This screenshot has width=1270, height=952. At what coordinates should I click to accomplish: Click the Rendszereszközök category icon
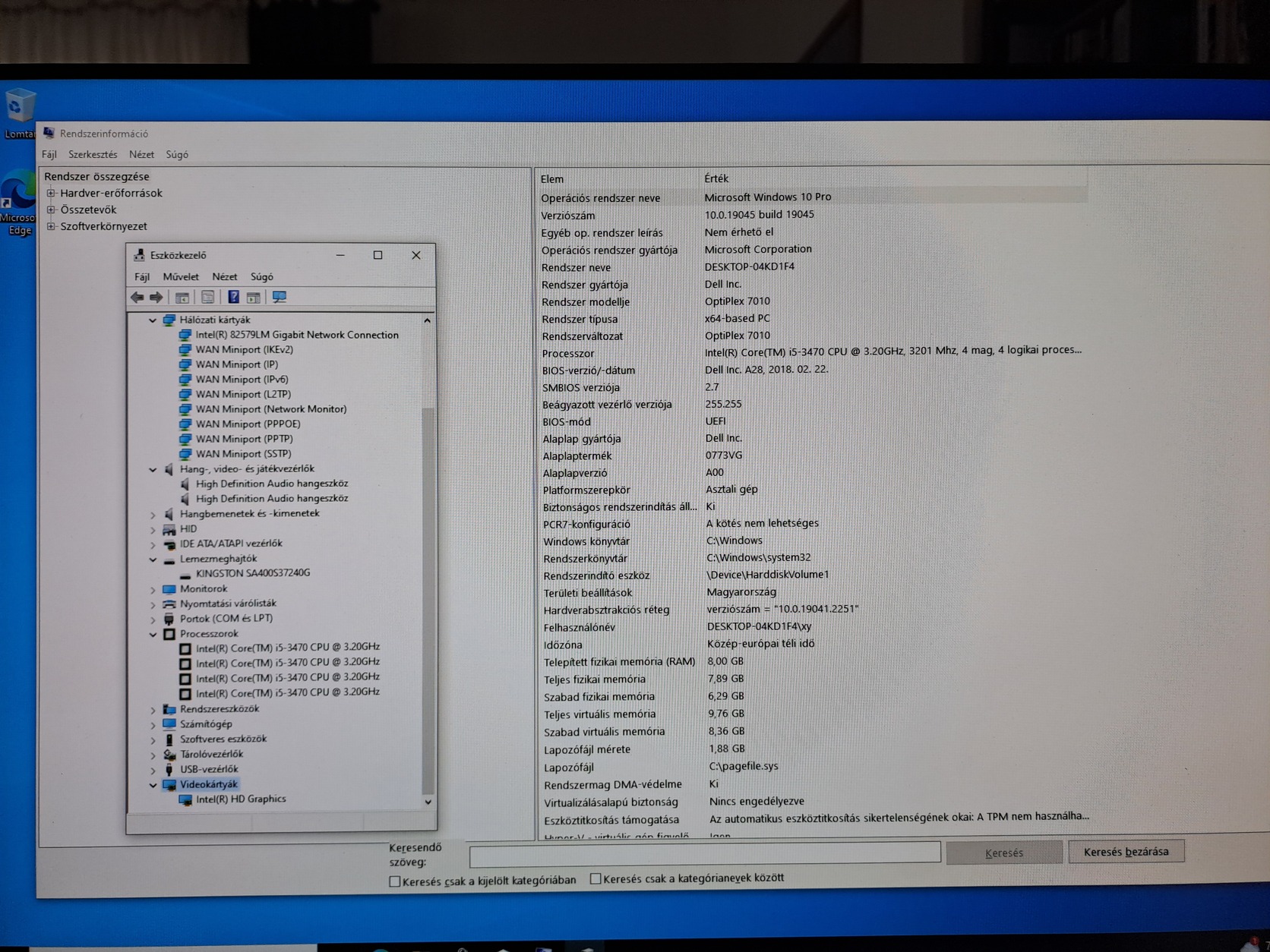tap(169, 709)
